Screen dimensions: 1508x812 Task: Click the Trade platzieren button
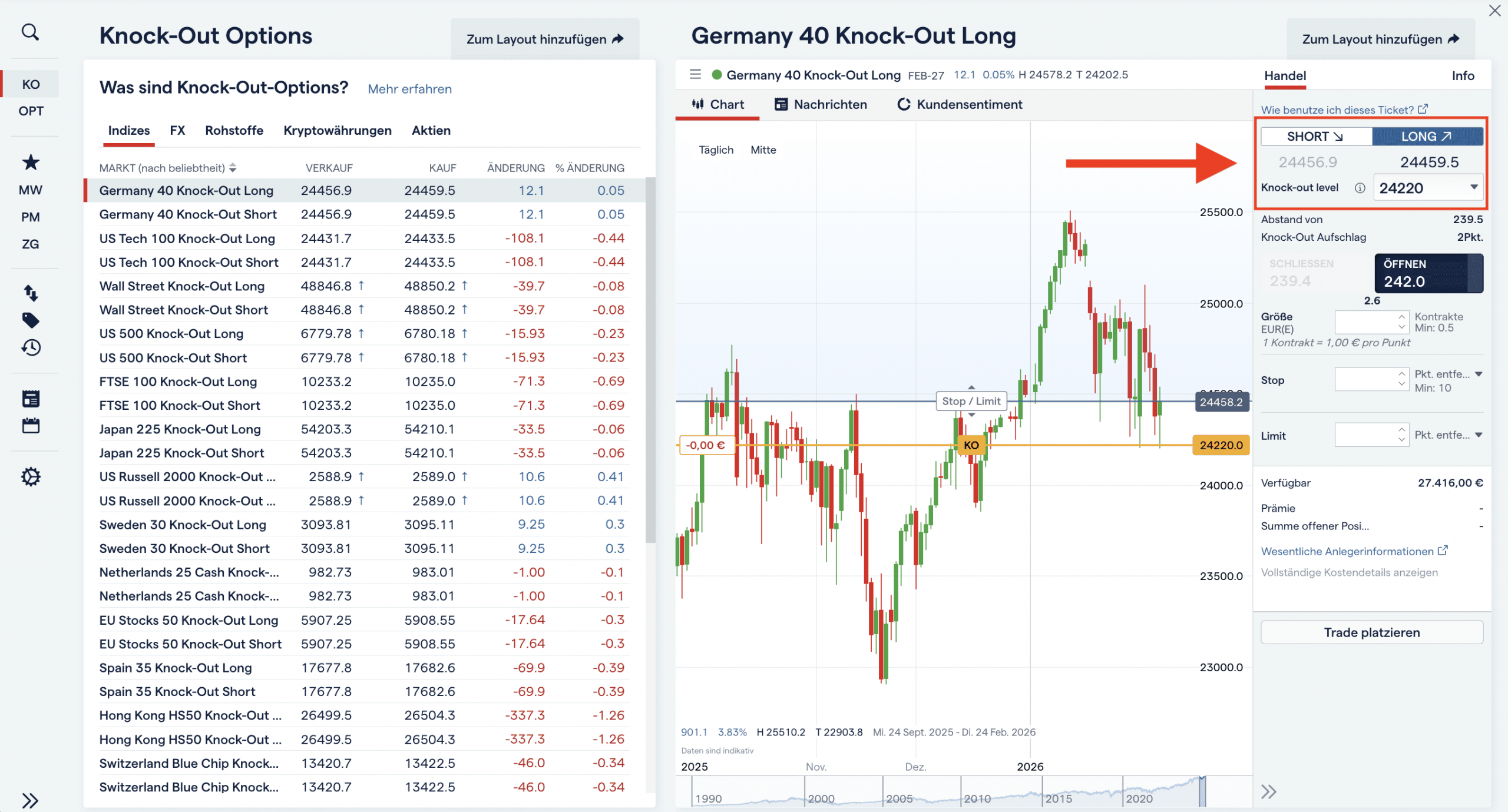(x=1371, y=632)
